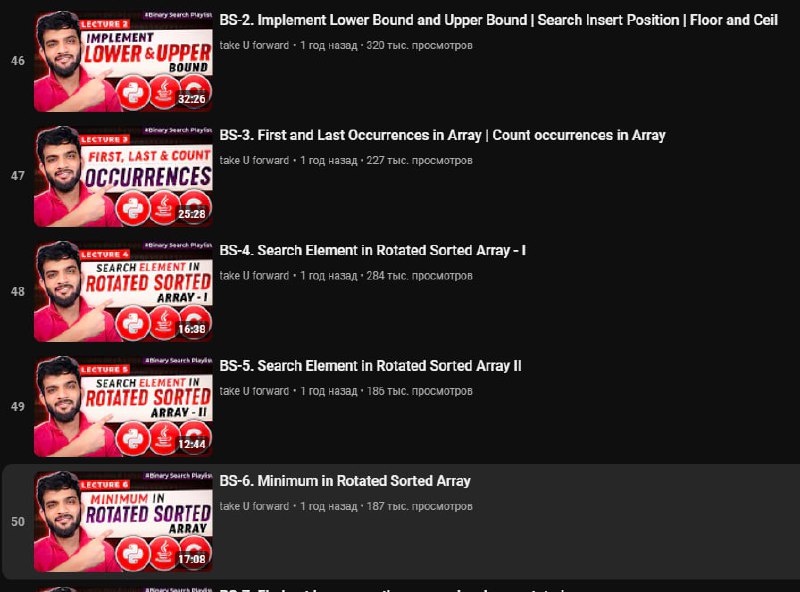Visit take U forward channel on BS-5 row
Screen dimensions: 800x592
[254, 391]
